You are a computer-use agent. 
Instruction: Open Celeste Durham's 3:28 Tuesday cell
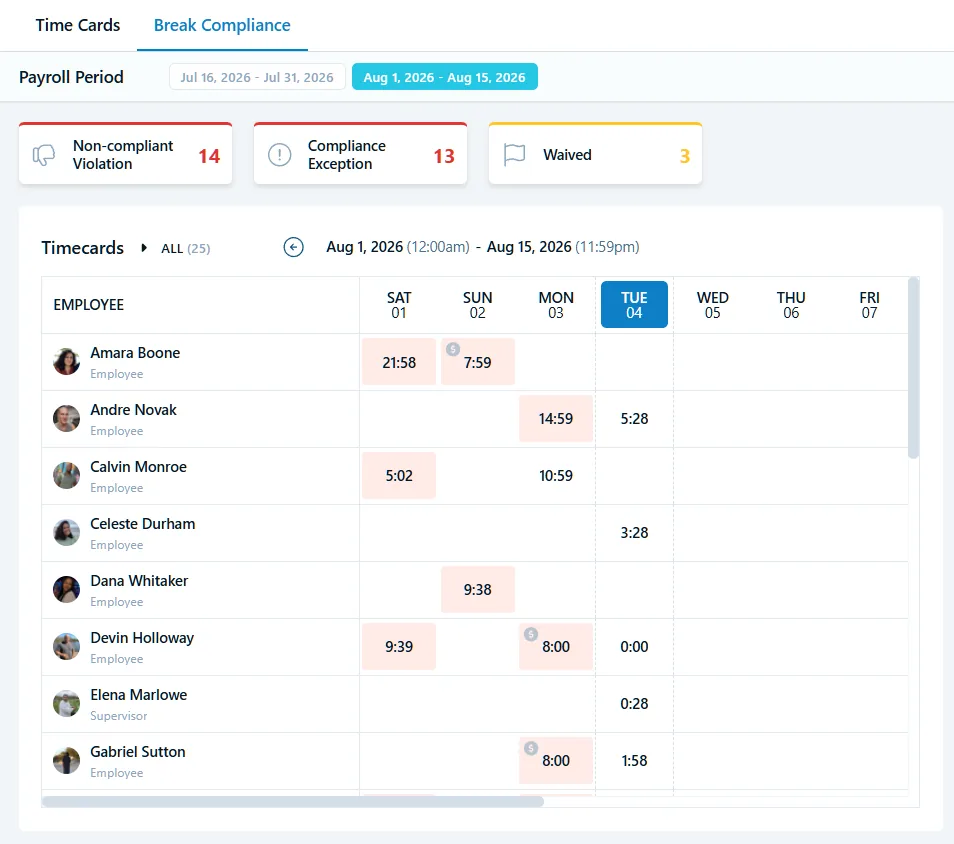click(634, 533)
